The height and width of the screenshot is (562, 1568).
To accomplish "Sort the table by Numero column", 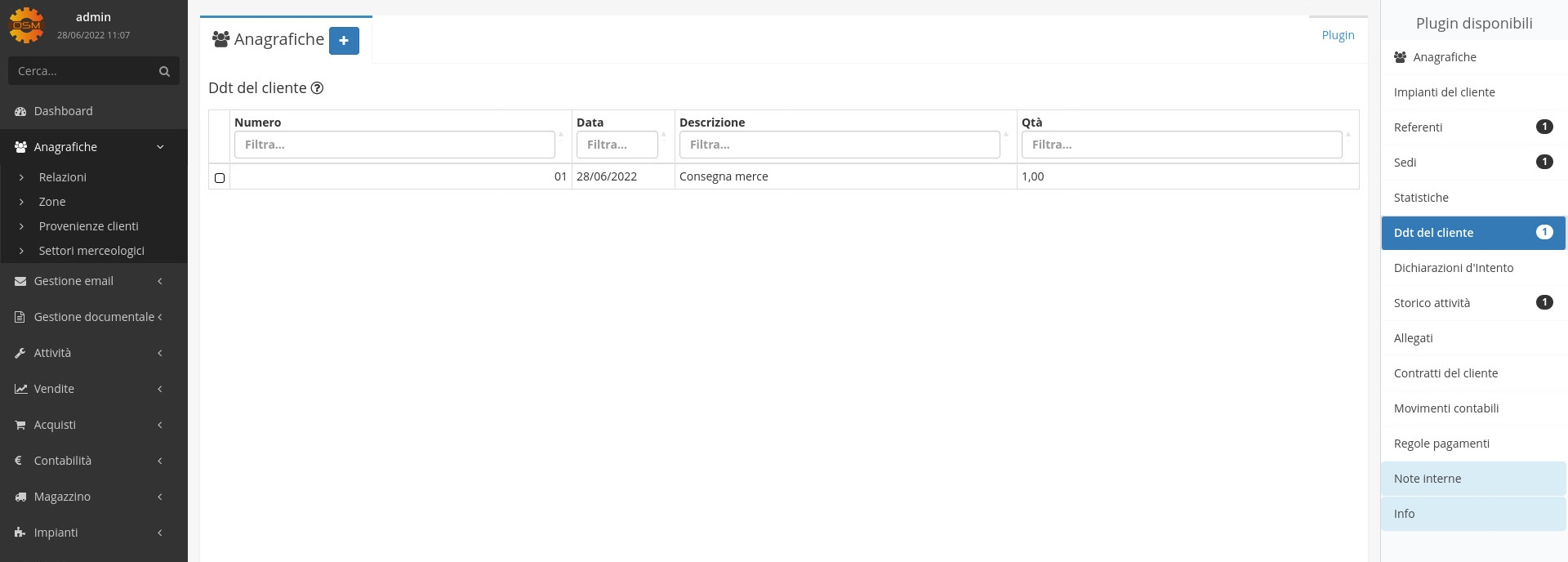I will pyautogui.click(x=258, y=123).
